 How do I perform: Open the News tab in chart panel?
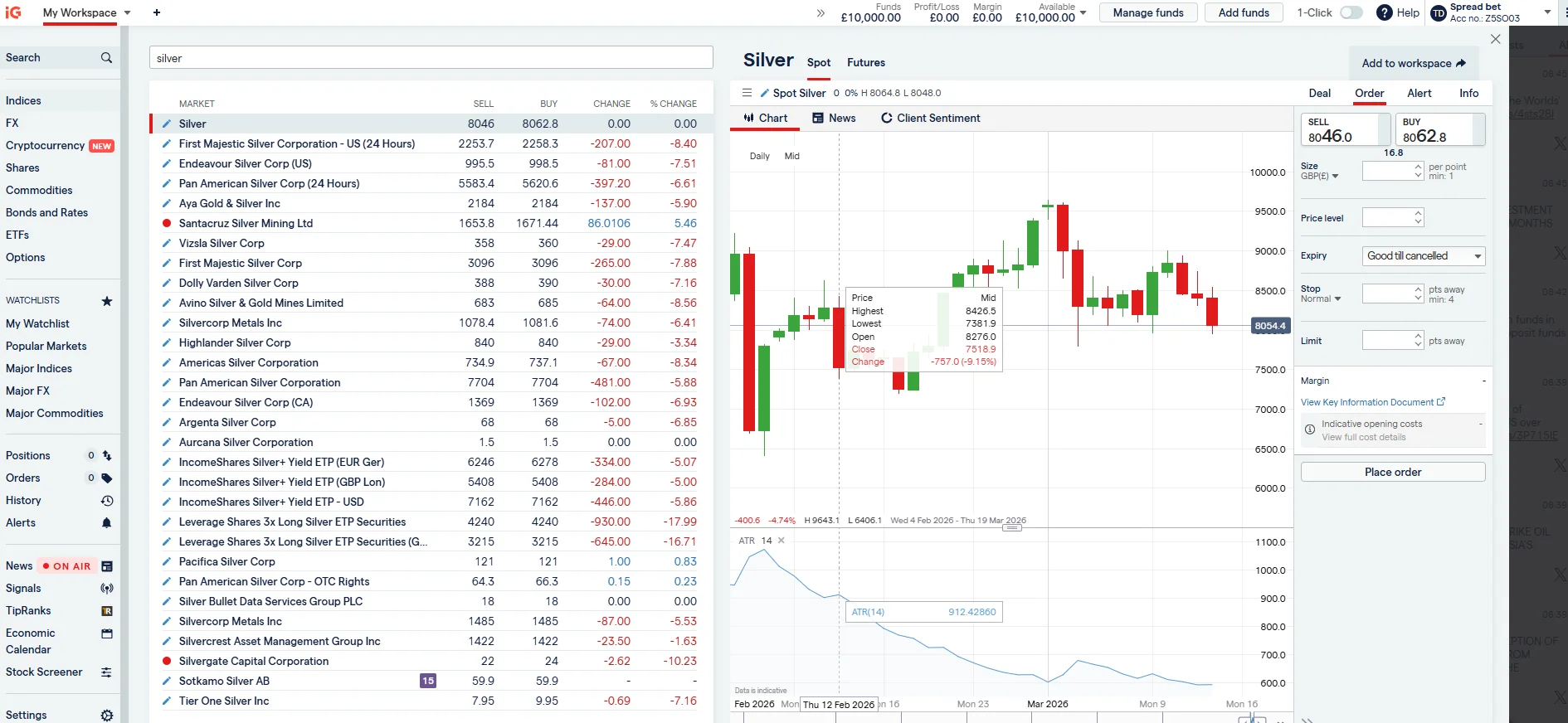click(x=834, y=118)
